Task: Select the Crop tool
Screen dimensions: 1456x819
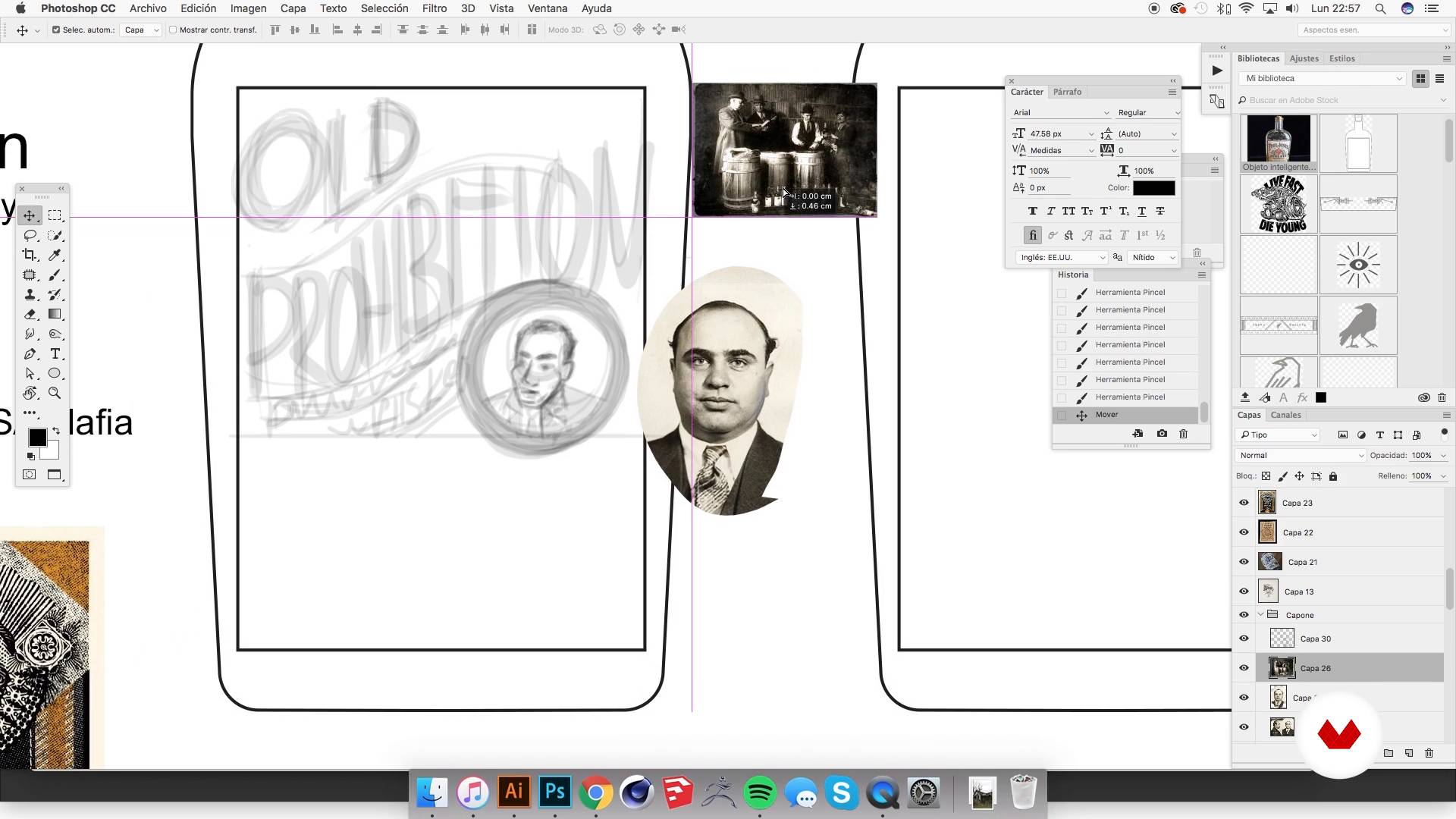Action: click(x=30, y=256)
